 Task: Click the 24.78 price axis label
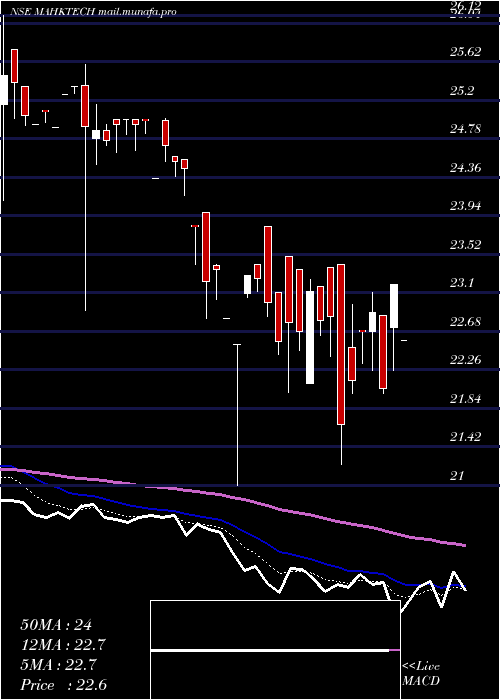click(466, 129)
